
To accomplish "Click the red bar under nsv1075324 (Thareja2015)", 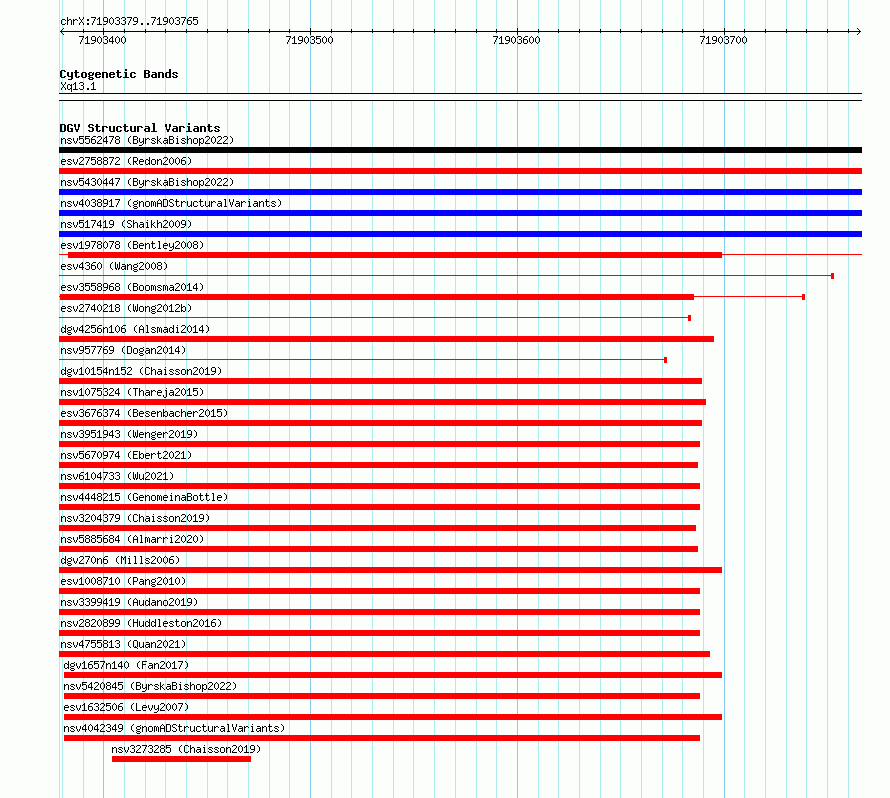I will click(x=383, y=402).
